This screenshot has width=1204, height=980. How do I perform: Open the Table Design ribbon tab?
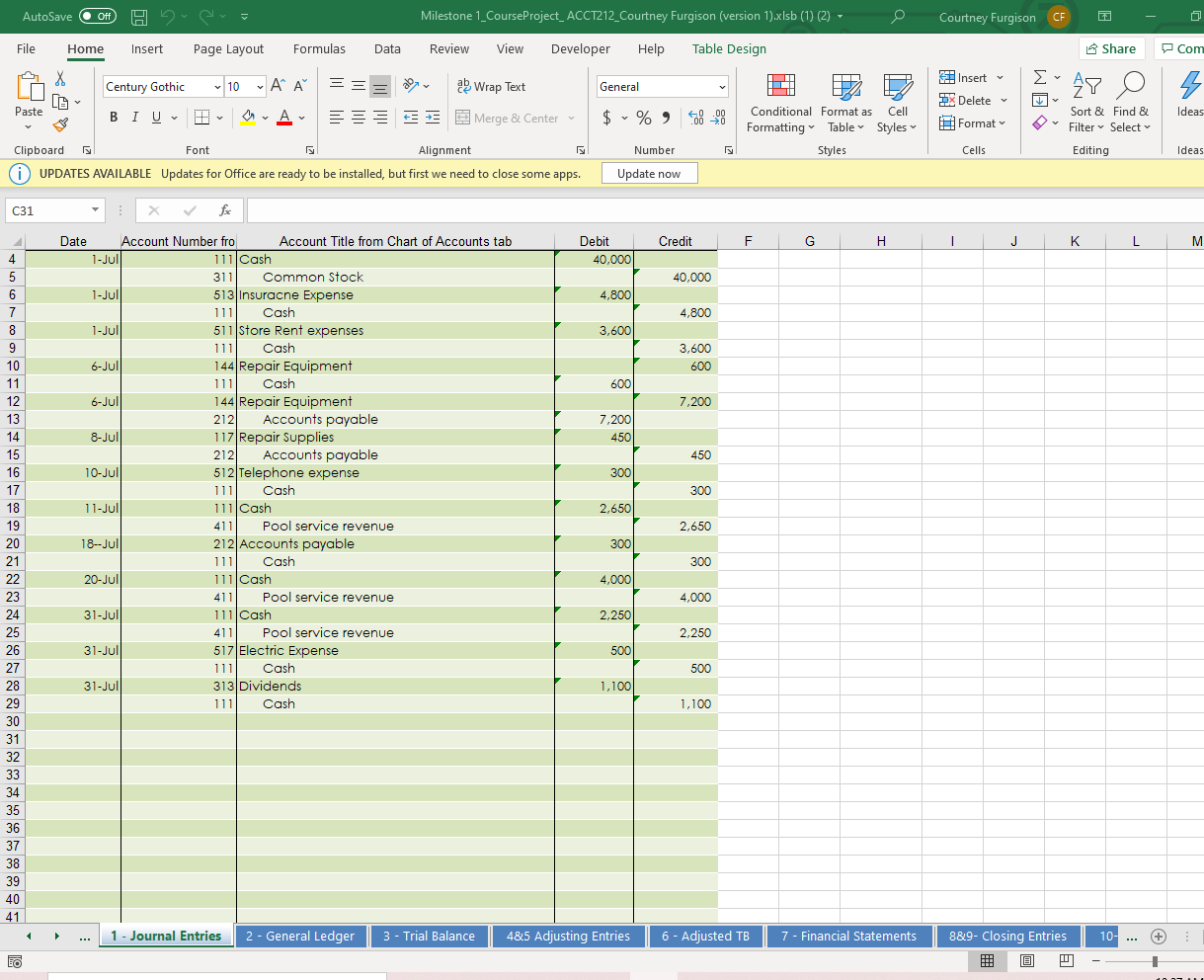click(729, 48)
